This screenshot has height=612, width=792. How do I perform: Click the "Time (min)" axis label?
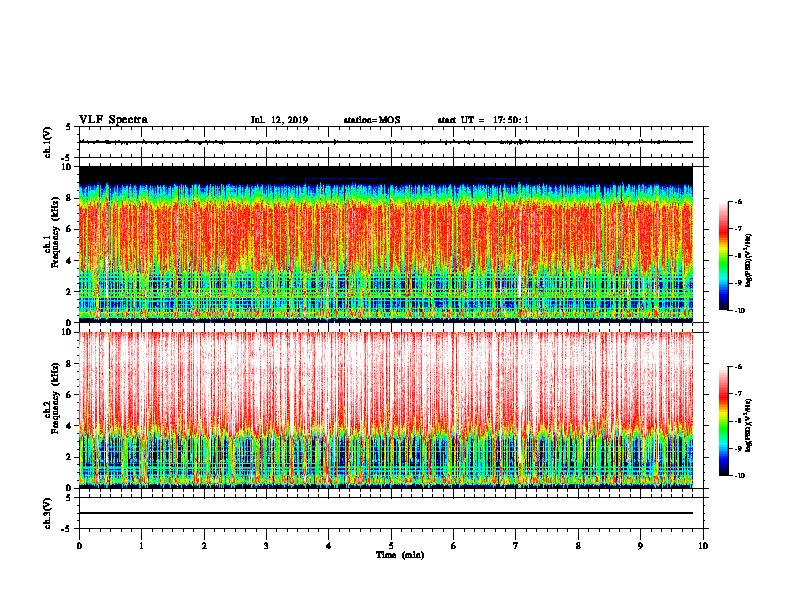400,555
